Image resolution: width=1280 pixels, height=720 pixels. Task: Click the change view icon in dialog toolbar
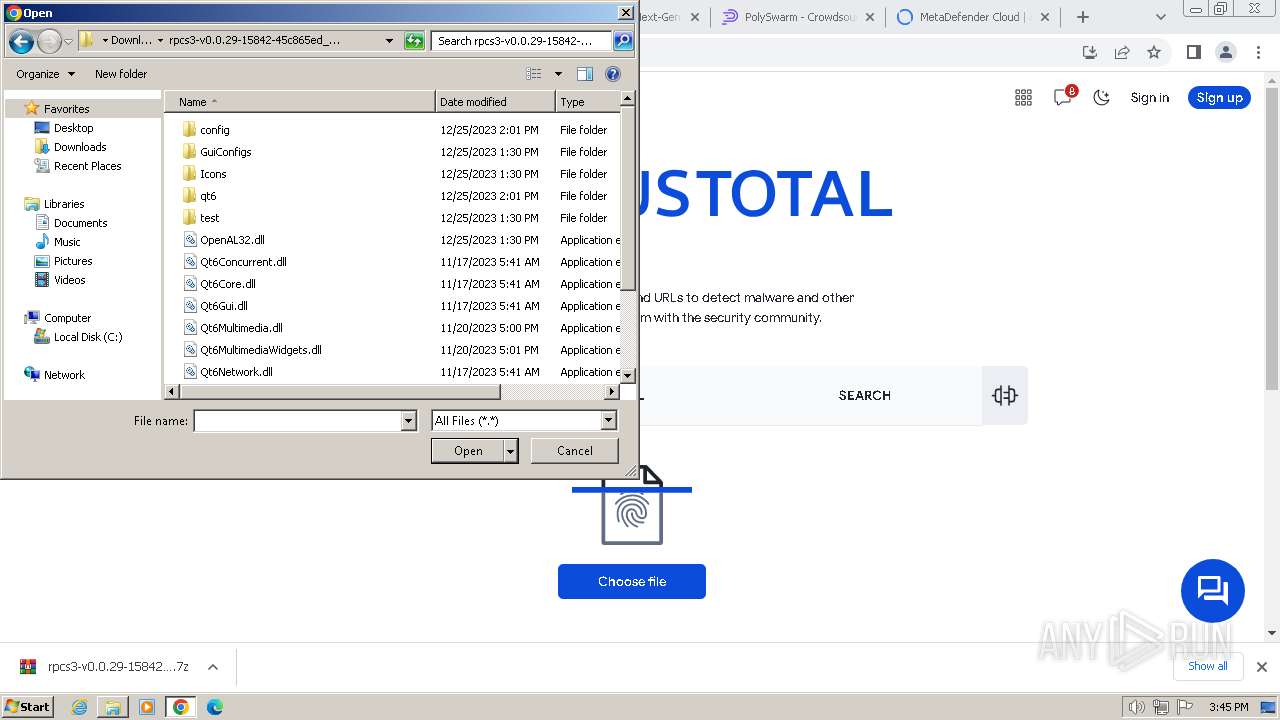[x=534, y=74]
